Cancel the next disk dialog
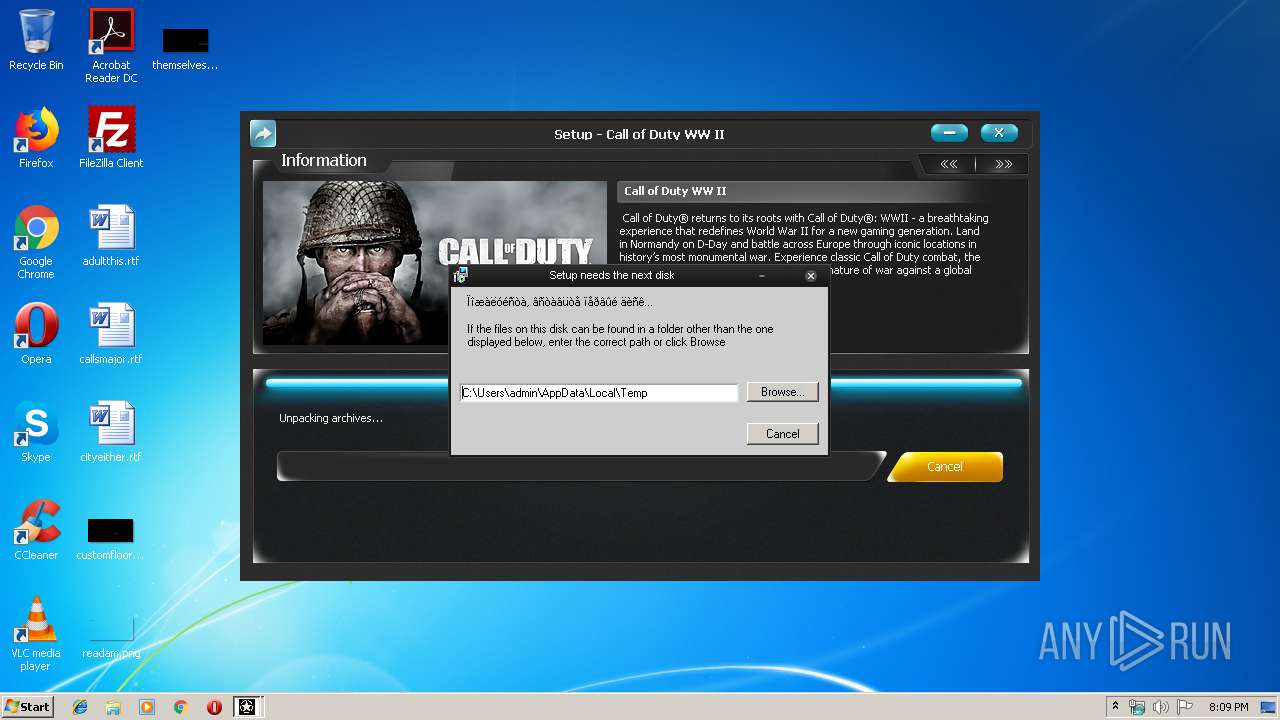The width and height of the screenshot is (1280, 720). [x=782, y=434]
